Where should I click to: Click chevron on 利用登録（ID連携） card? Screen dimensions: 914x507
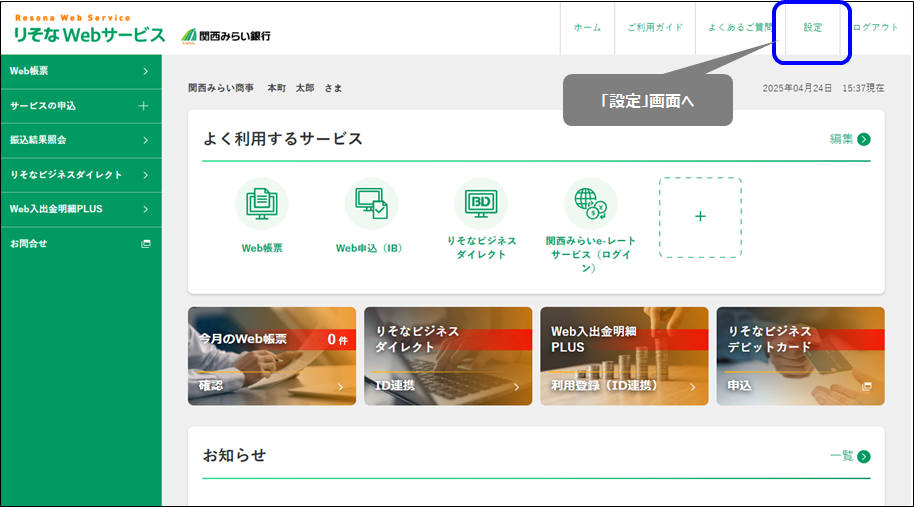692,386
